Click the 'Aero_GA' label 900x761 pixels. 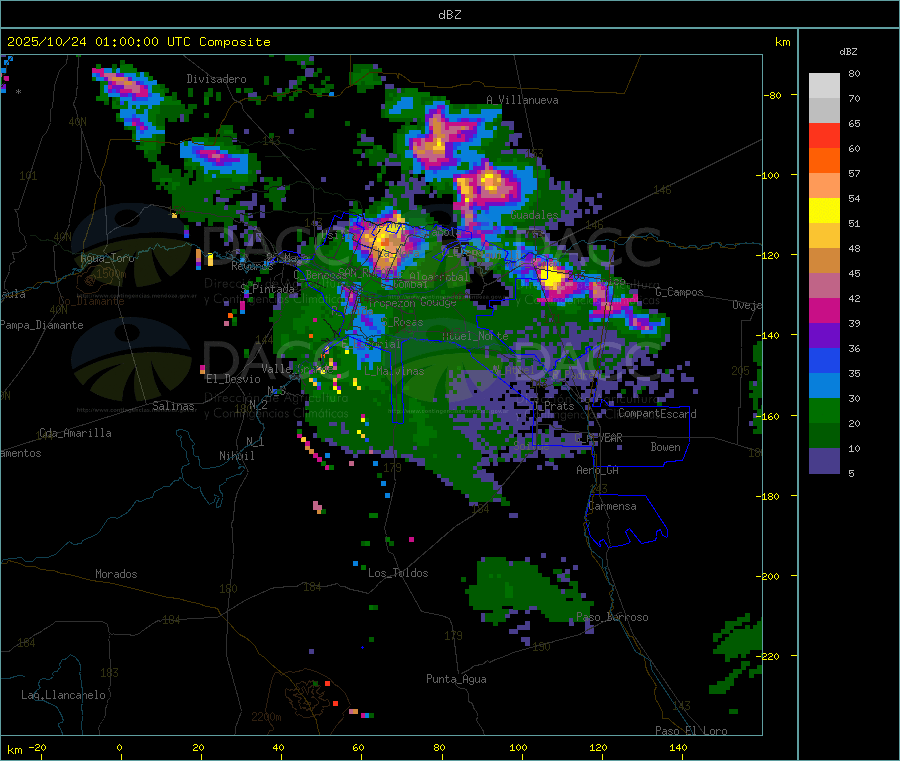pos(598,471)
